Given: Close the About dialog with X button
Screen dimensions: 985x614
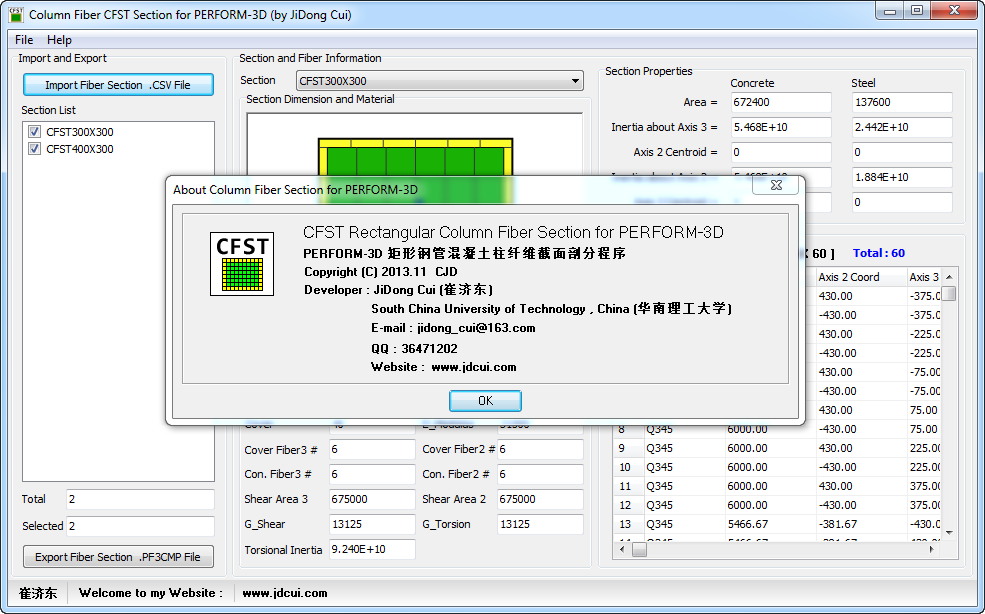Looking at the screenshot, I should (x=776, y=185).
